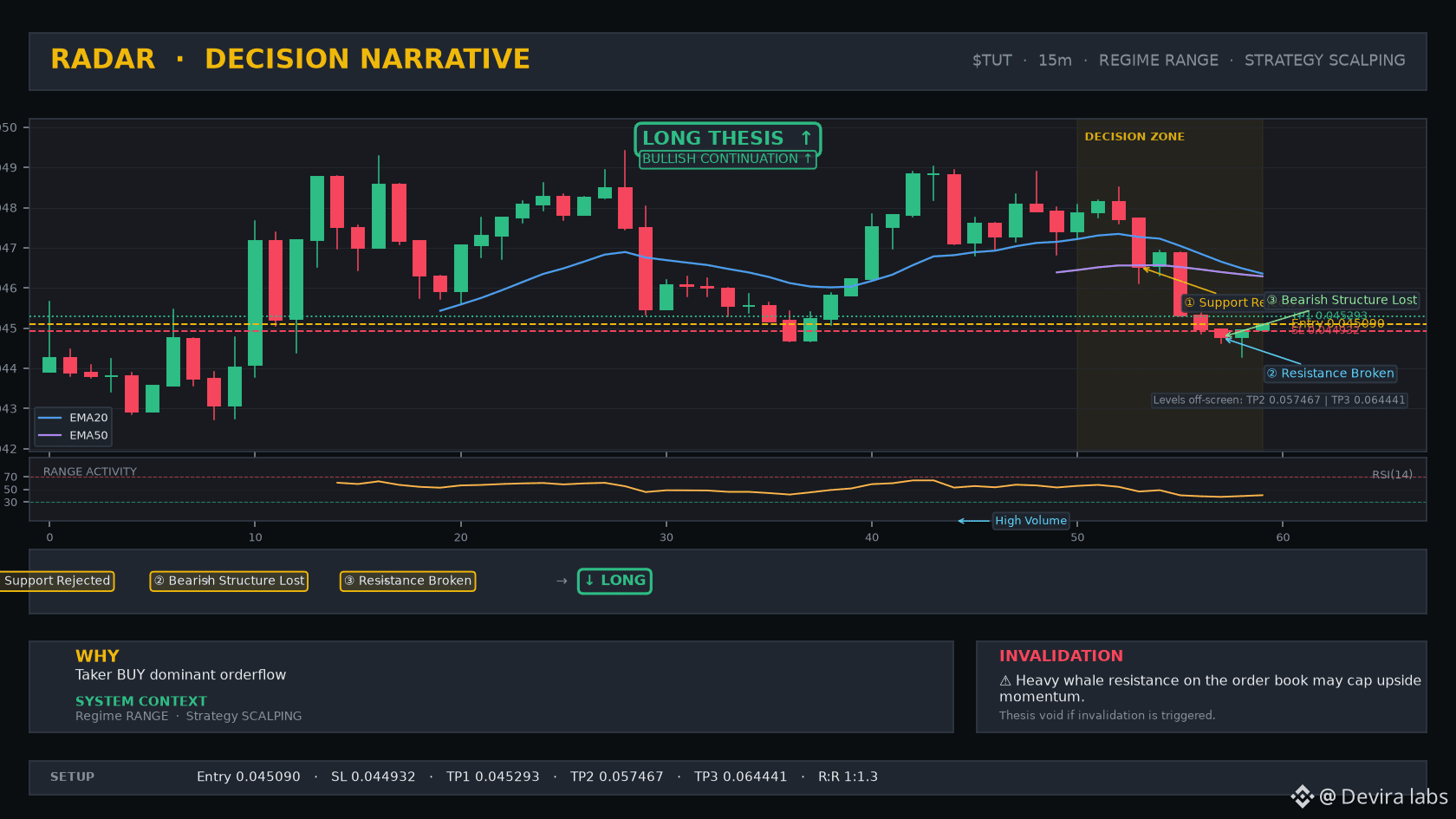
Task: Click the LONG THESIS badge
Action: (728, 139)
